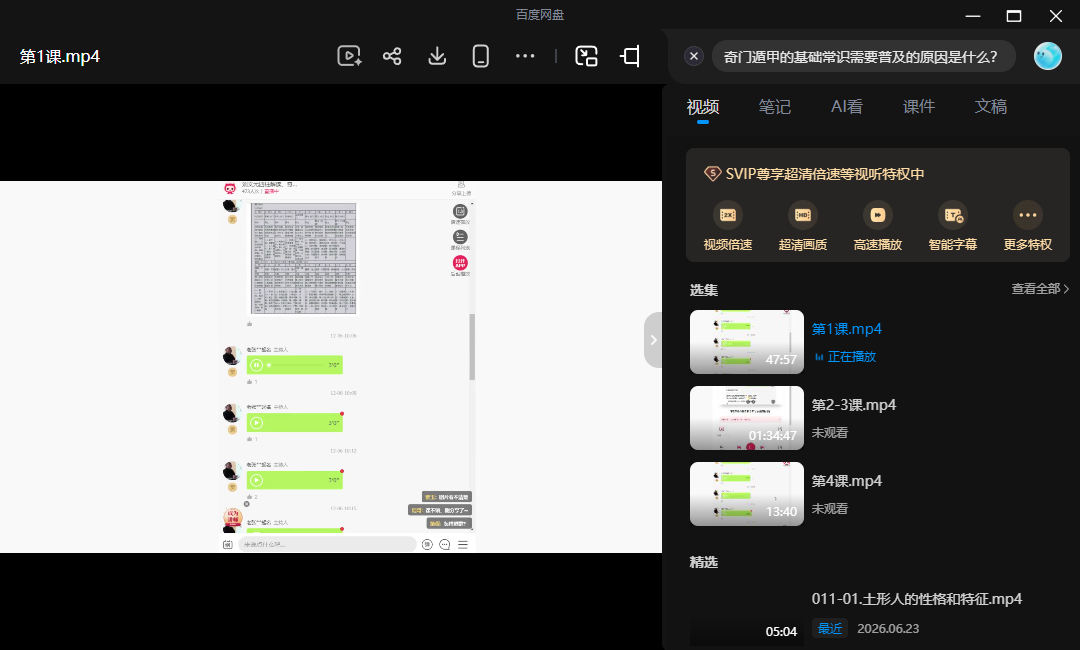The width and height of the screenshot is (1080, 650).
Task: Maximize the 百度网盘 window
Action: 1014,15
